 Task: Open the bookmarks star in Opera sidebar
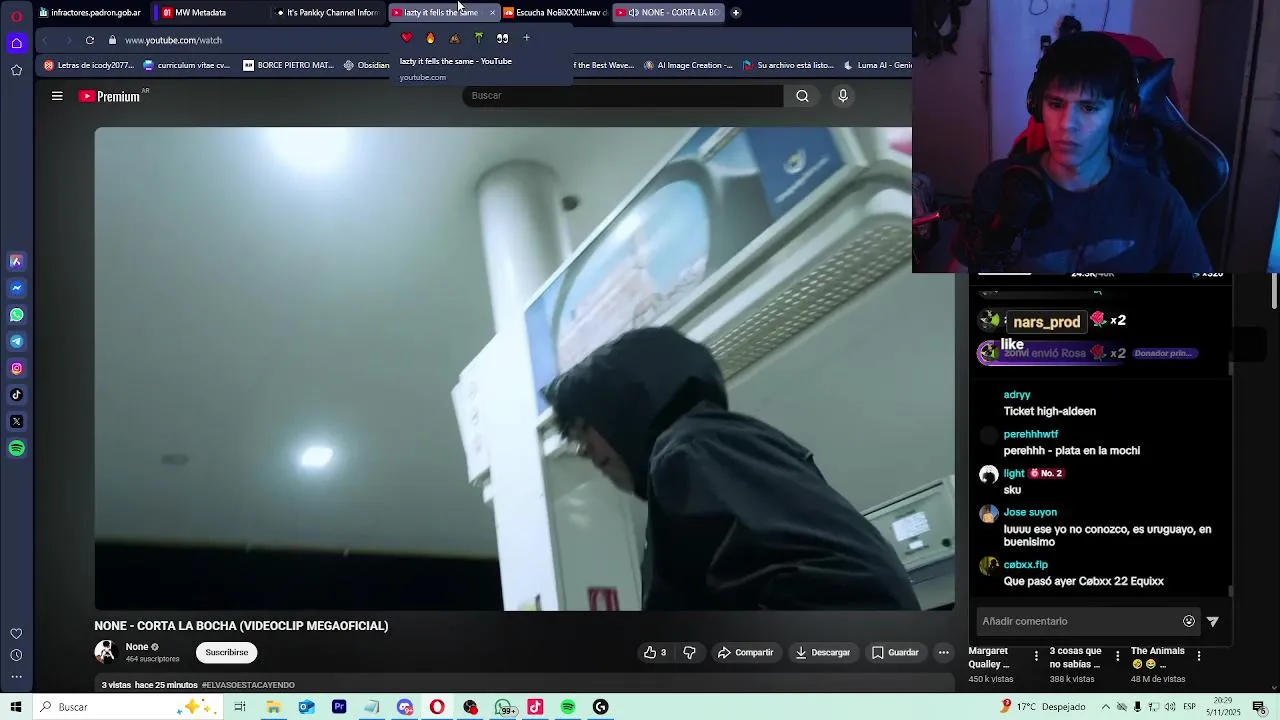[x=16, y=70]
